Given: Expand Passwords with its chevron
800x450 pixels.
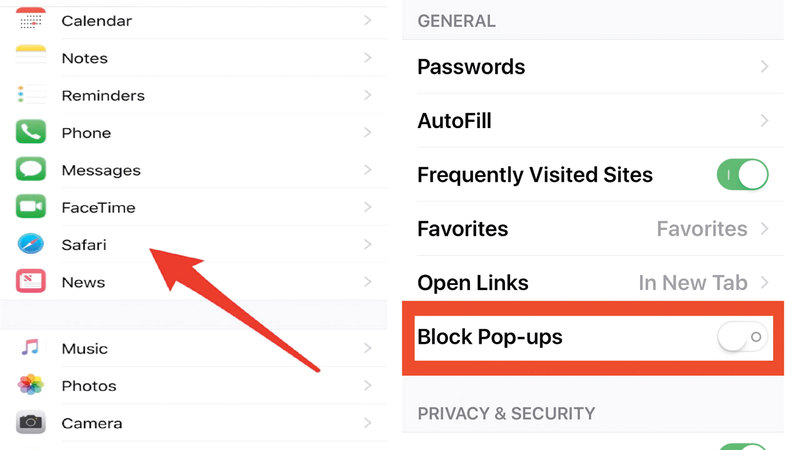Looking at the screenshot, I should click(764, 67).
